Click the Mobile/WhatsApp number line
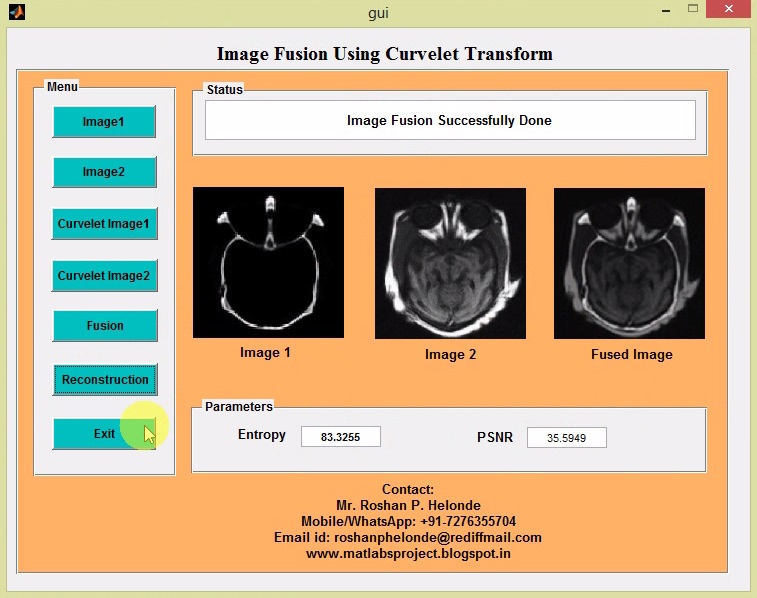Viewport: 757px width, 598px height. [408, 521]
